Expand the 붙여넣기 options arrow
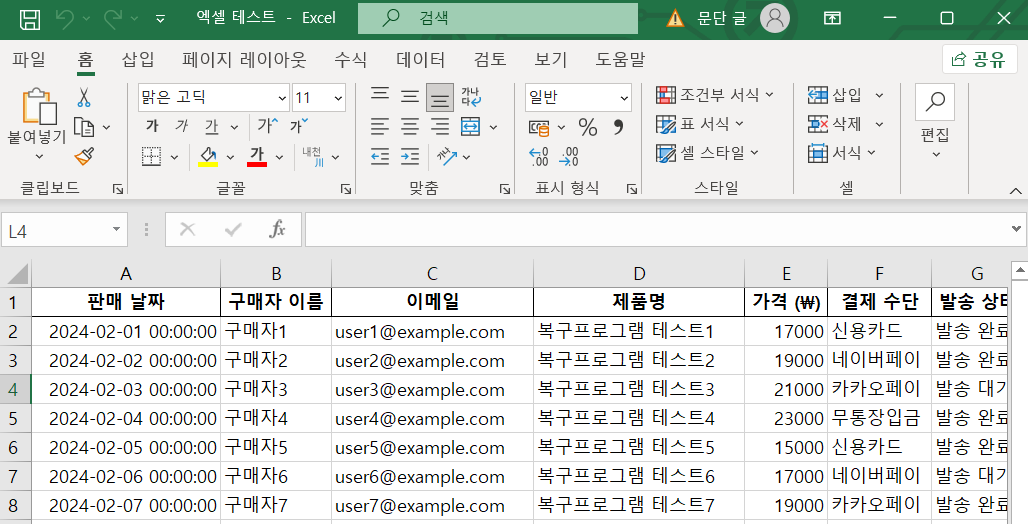 (39, 156)
